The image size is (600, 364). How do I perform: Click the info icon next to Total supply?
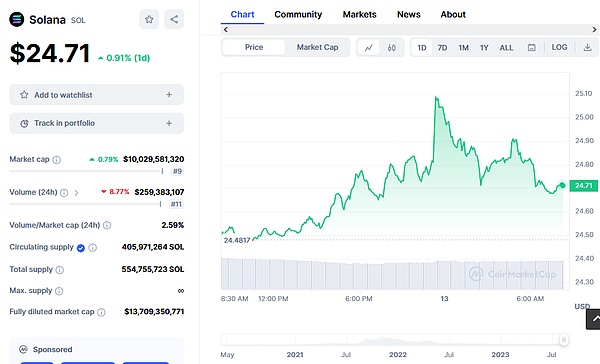point(60,270)
